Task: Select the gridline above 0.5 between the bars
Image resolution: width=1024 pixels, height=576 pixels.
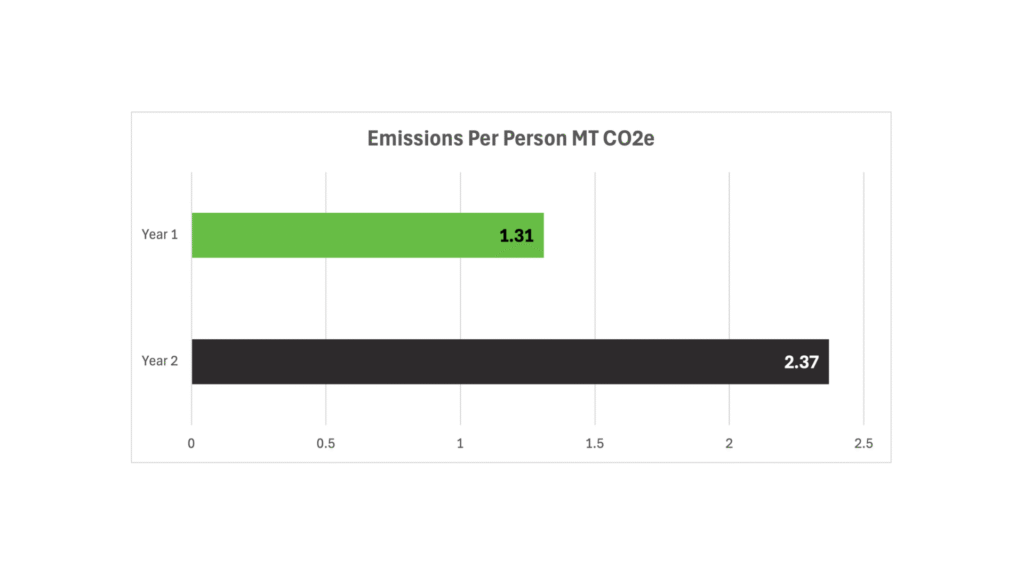Action: pyautogui.click(x=326, y=298)
